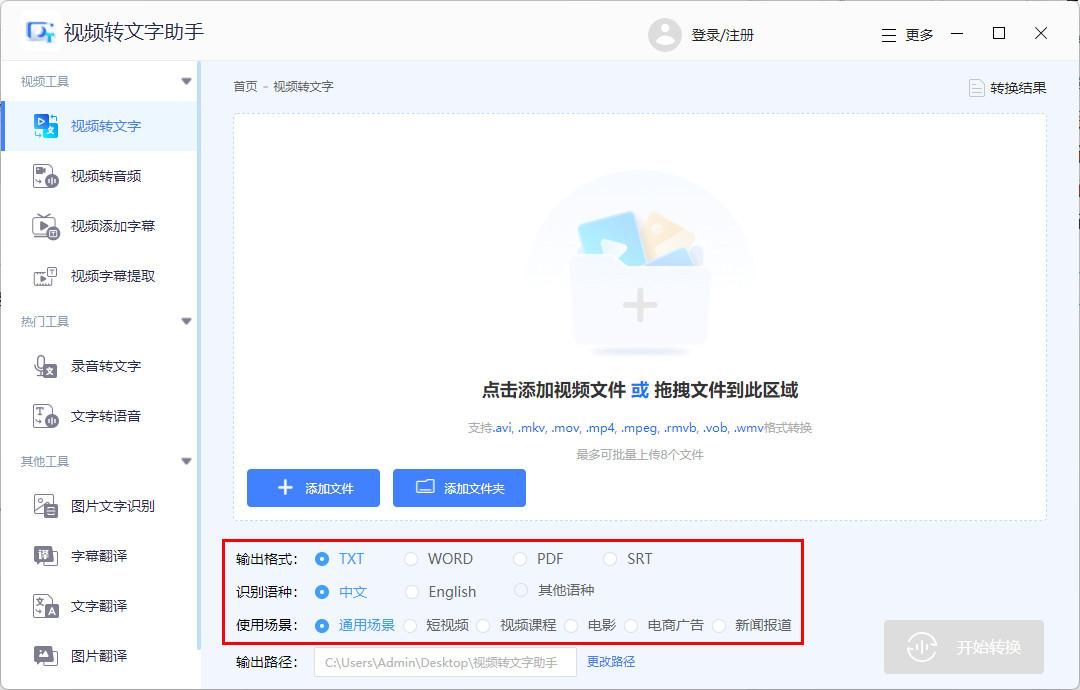Click the 字幕翻译 icon
The height and width of the screenshot is (690, 1080).
45,556
